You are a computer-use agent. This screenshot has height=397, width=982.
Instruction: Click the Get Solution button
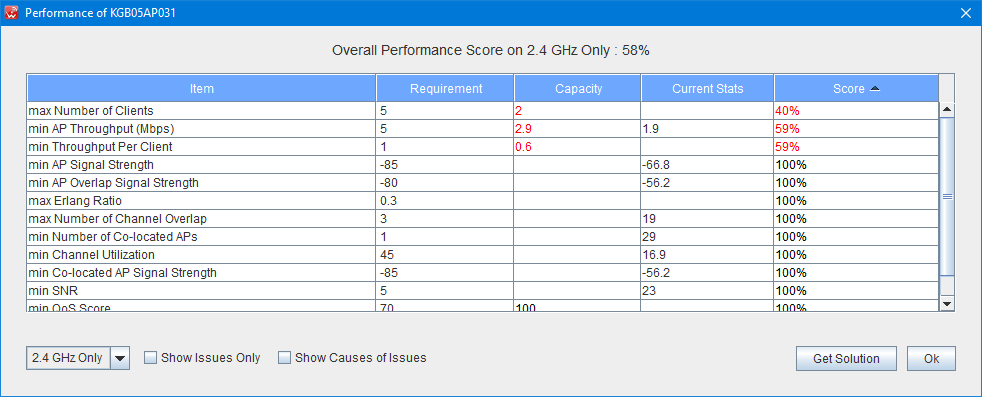coord(846,359)
